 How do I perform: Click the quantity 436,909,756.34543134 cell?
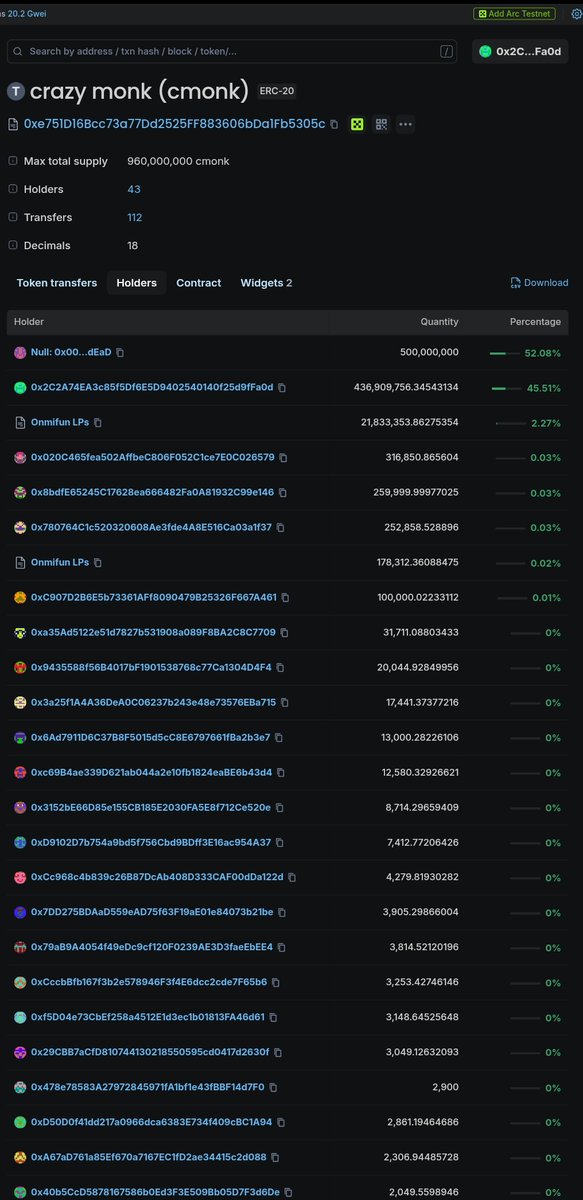click(x=406, y=388)
